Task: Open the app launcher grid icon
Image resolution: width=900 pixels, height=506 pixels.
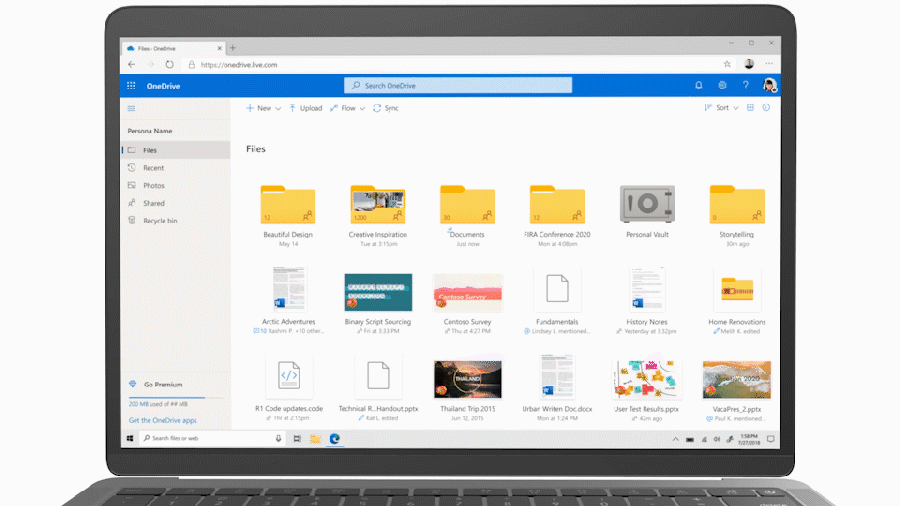Action: [x=131, y=86]
